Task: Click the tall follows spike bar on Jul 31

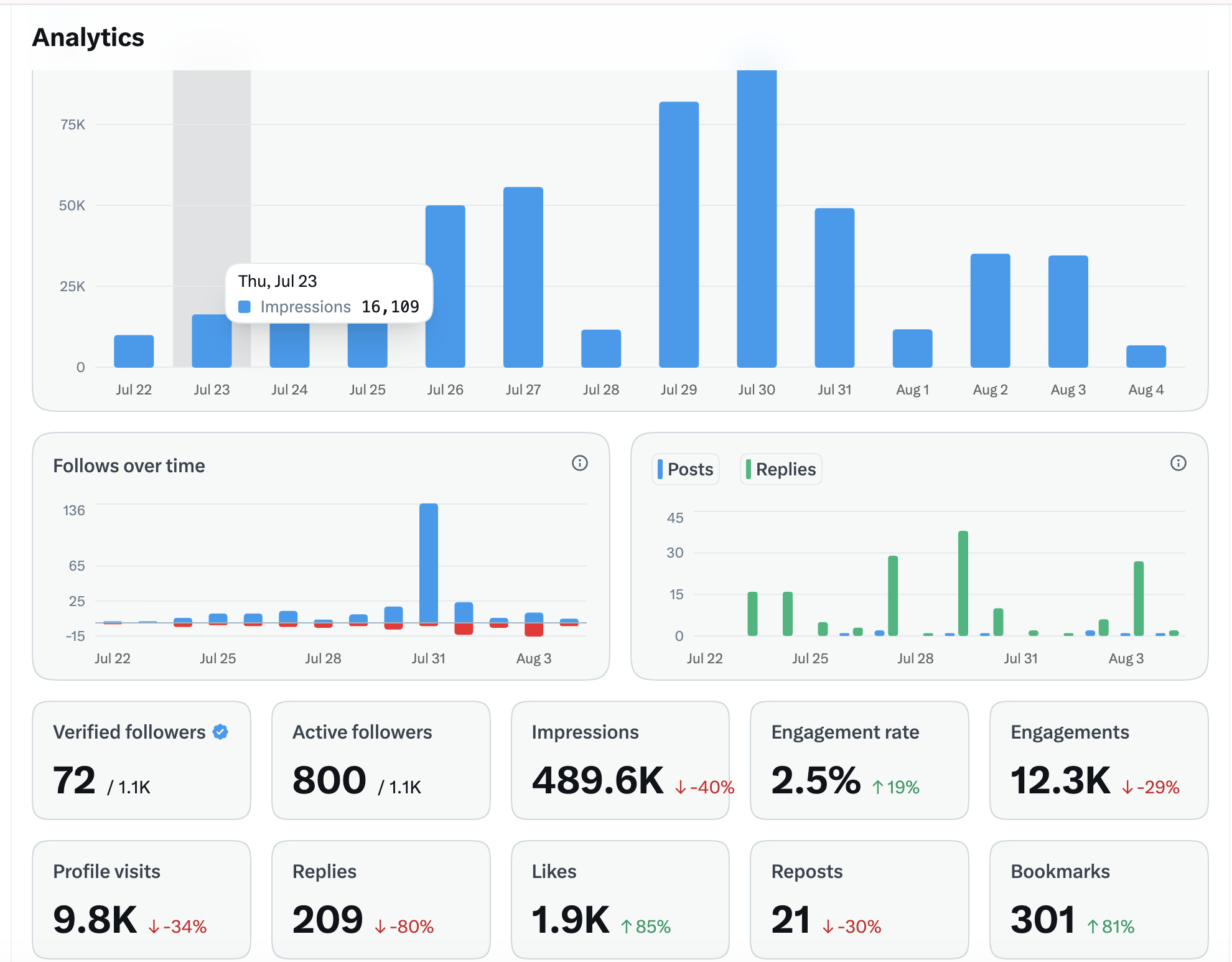Action: 429,563
